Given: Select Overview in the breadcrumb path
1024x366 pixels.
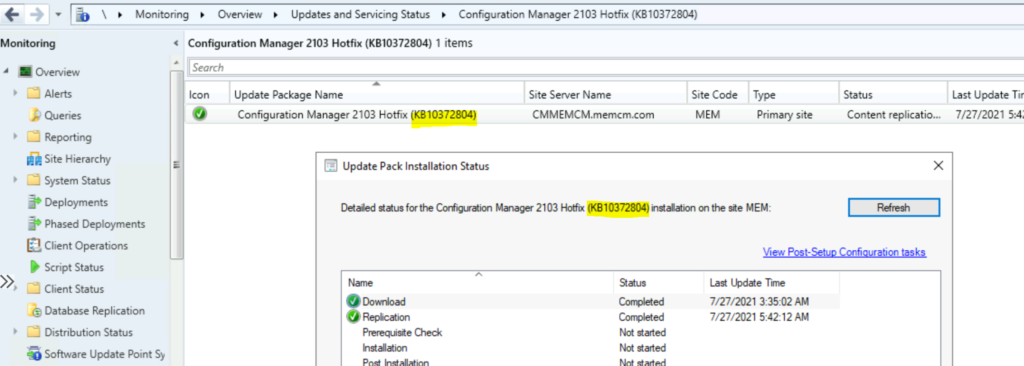Looking at the screenshot, I should 240,14.
